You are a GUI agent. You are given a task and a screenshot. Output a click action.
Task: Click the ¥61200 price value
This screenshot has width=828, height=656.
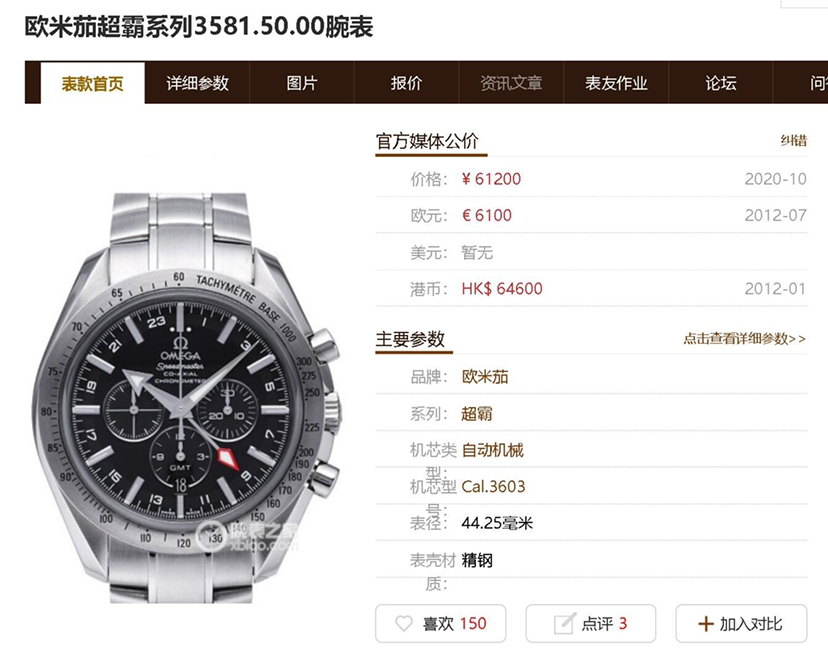(x=491, y=179)
